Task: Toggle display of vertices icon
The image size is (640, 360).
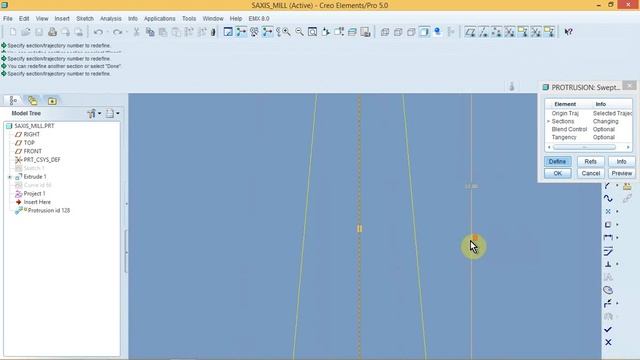Action: click(x=267, y=32)
